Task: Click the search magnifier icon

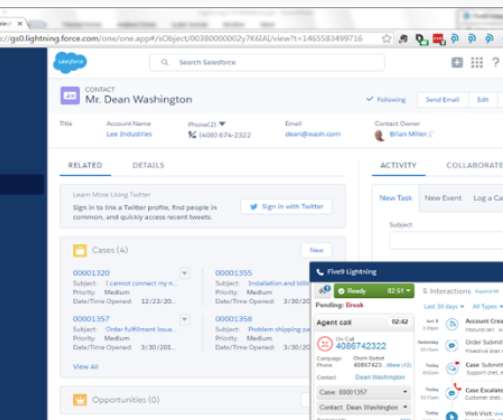Action: (x=164, y=62)
